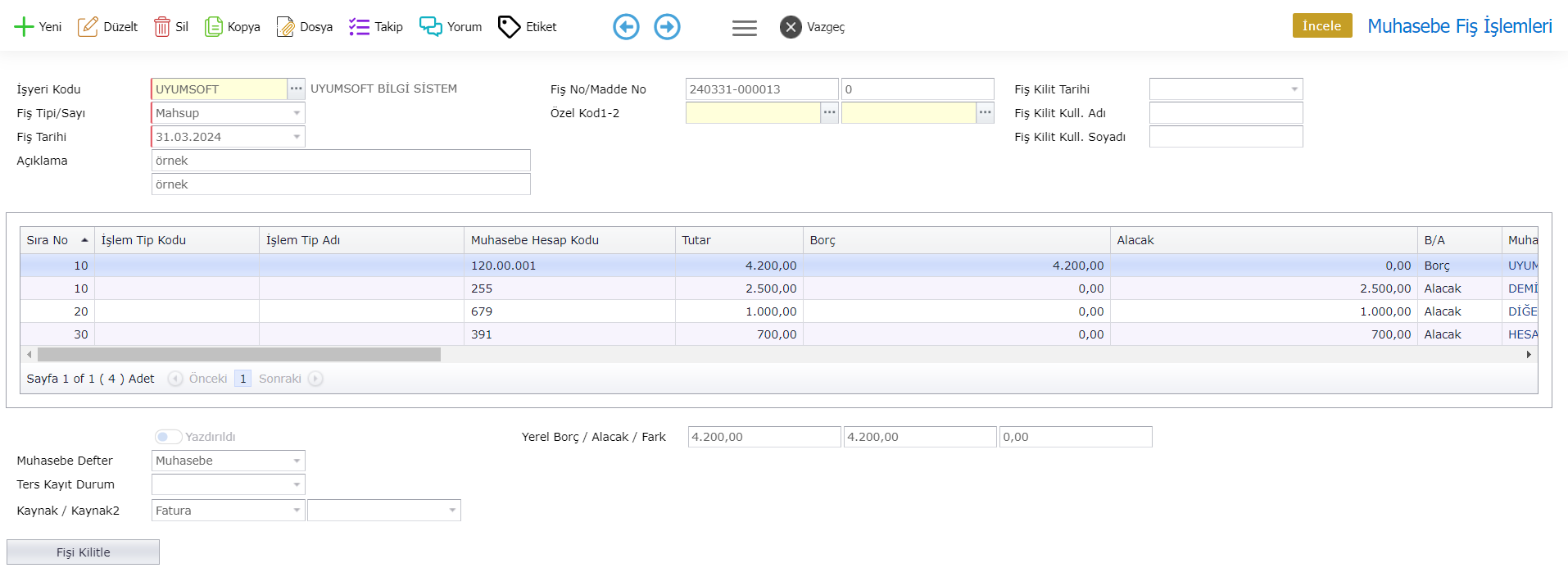The image size is (1568, 586).
Task: Expand the Muhasebe Defter dropdown
Action: click(x=297, y=461)
